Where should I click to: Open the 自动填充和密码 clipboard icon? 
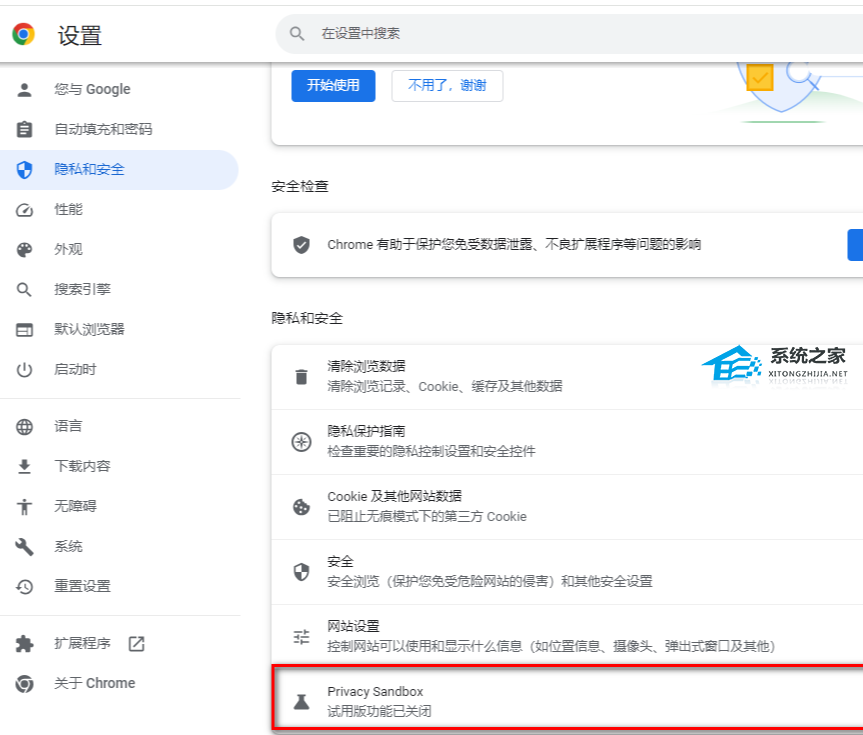coord(24,129)
